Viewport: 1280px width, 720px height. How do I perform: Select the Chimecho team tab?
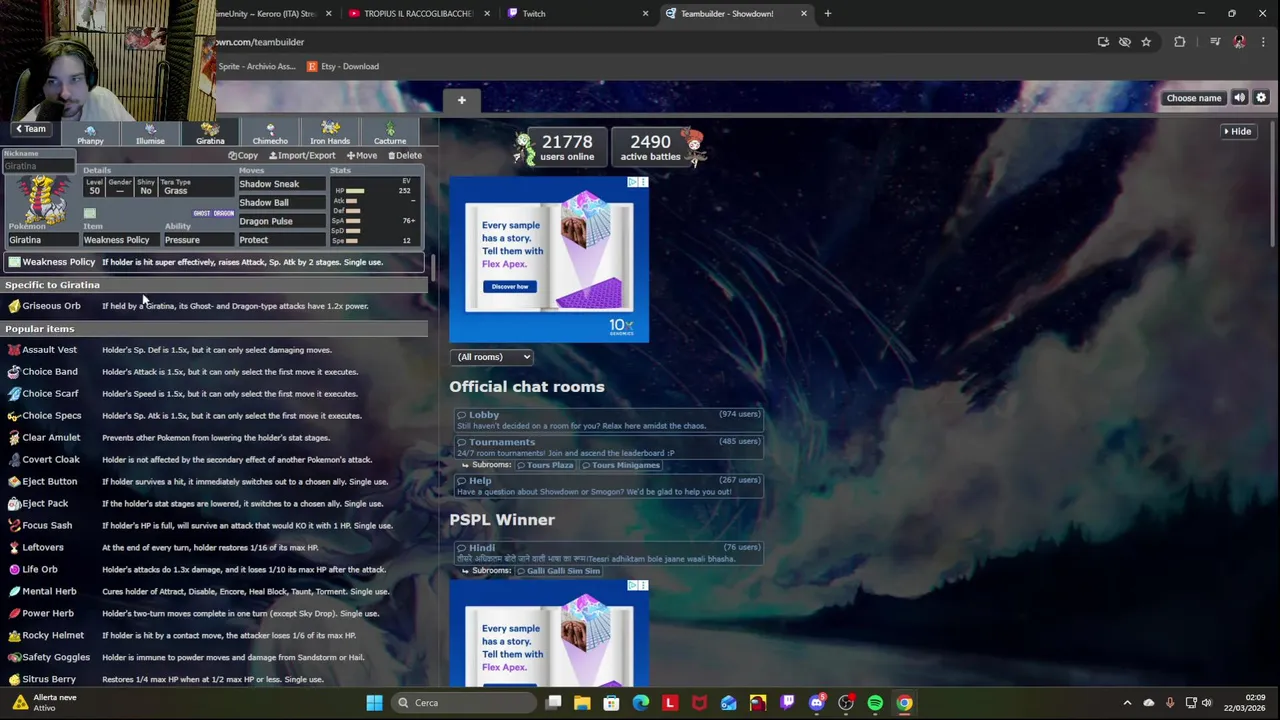click(270, 133)
